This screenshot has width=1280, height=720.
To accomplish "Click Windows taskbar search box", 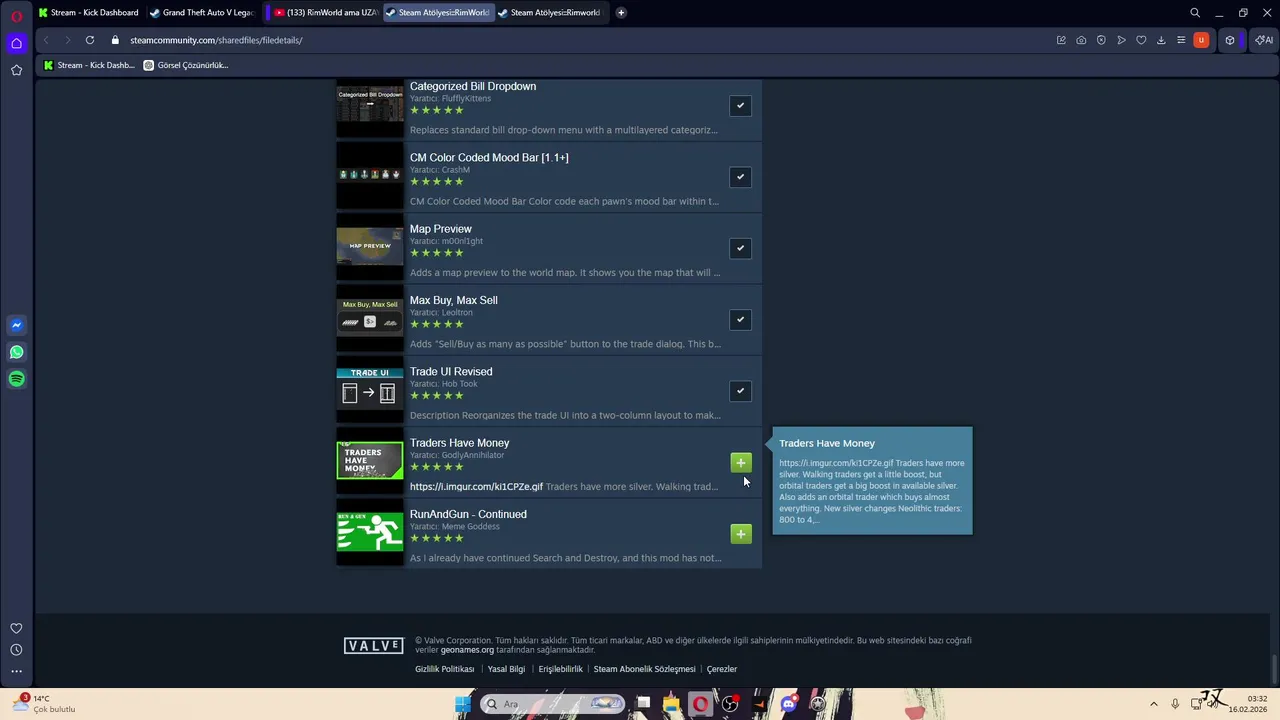I will click(x=553, y=704).
